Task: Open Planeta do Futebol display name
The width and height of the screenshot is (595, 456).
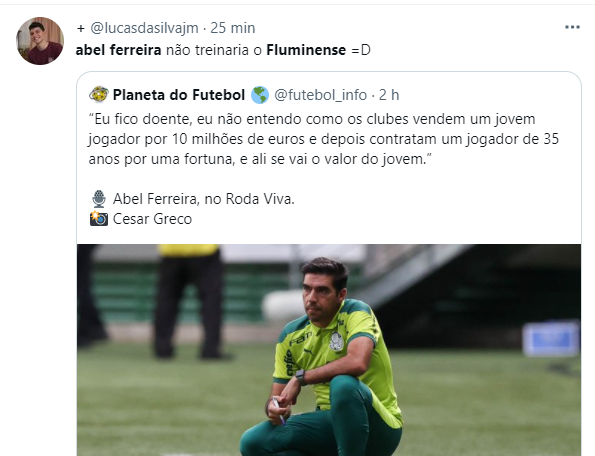Action: click(179, 95)
